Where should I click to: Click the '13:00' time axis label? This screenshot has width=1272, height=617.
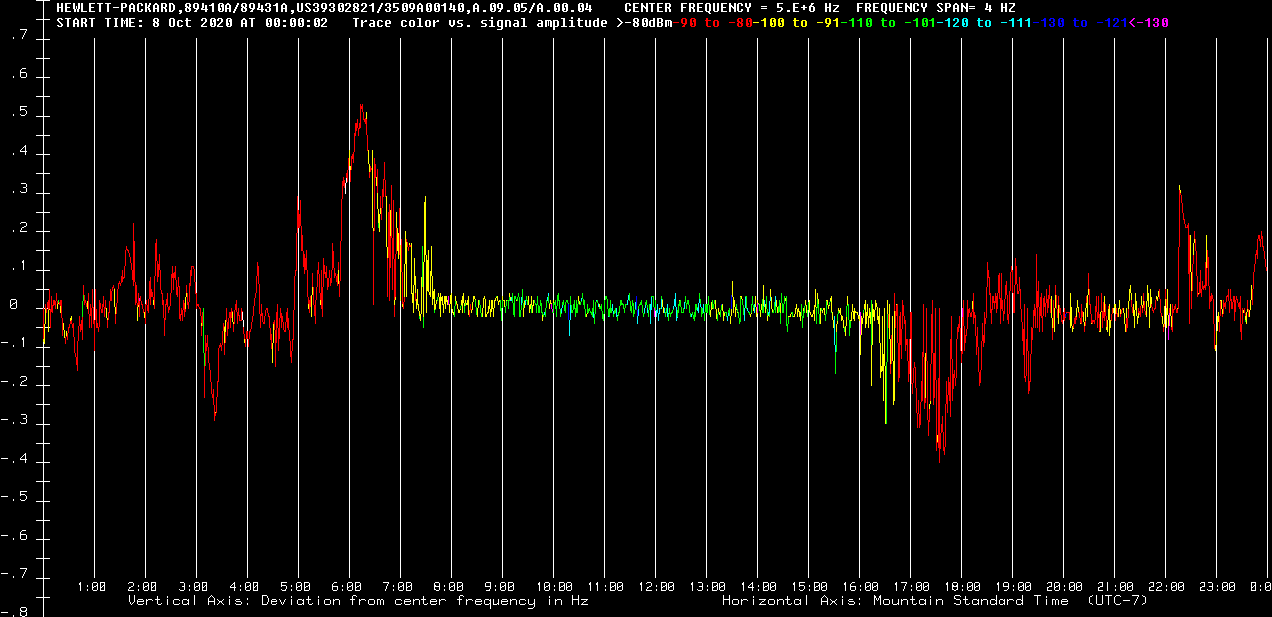click(707, 587)
